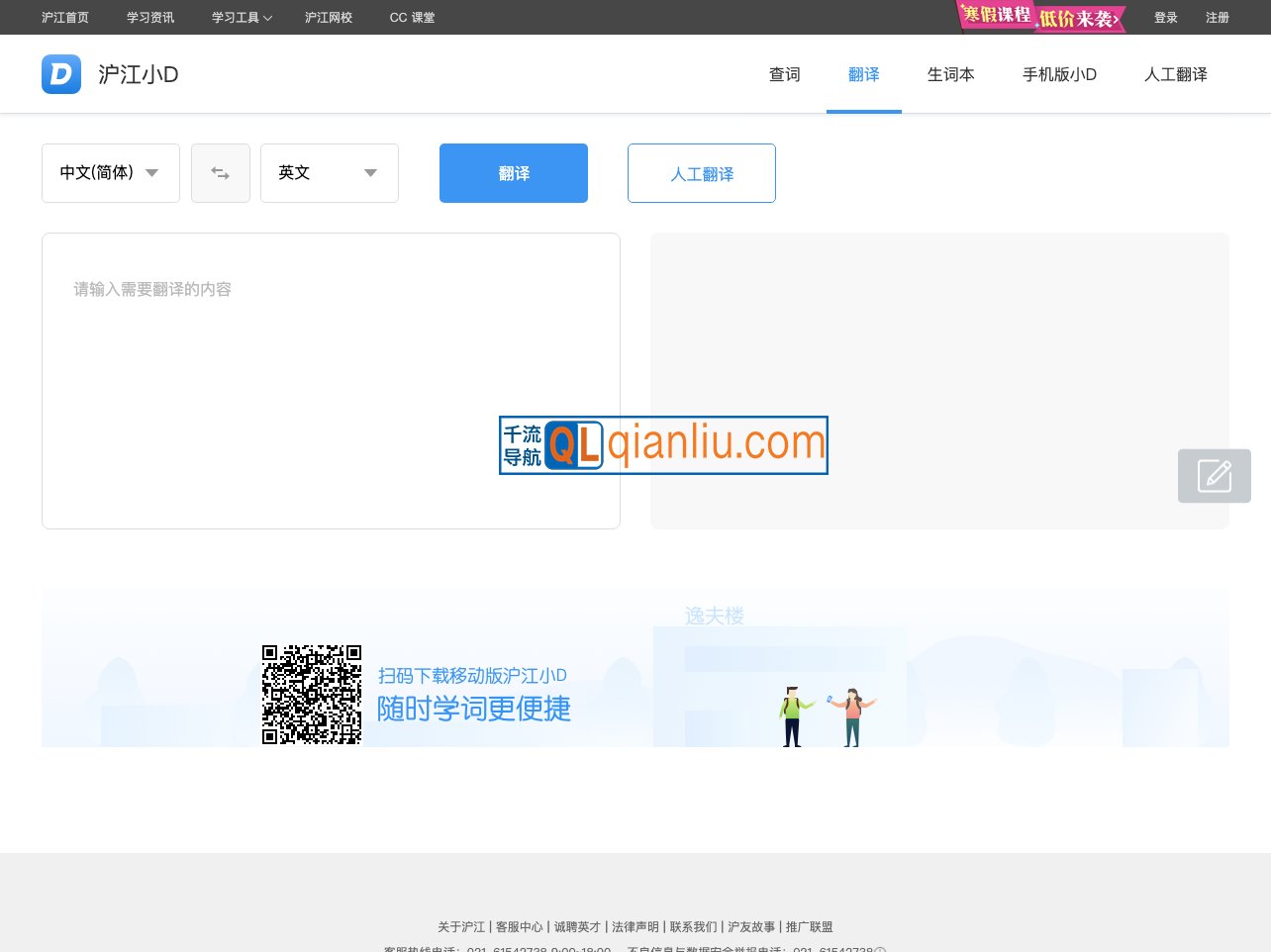Click the QR code for mobile download
This screenshot has height=952, width=1271.
[x=311, y=694]
